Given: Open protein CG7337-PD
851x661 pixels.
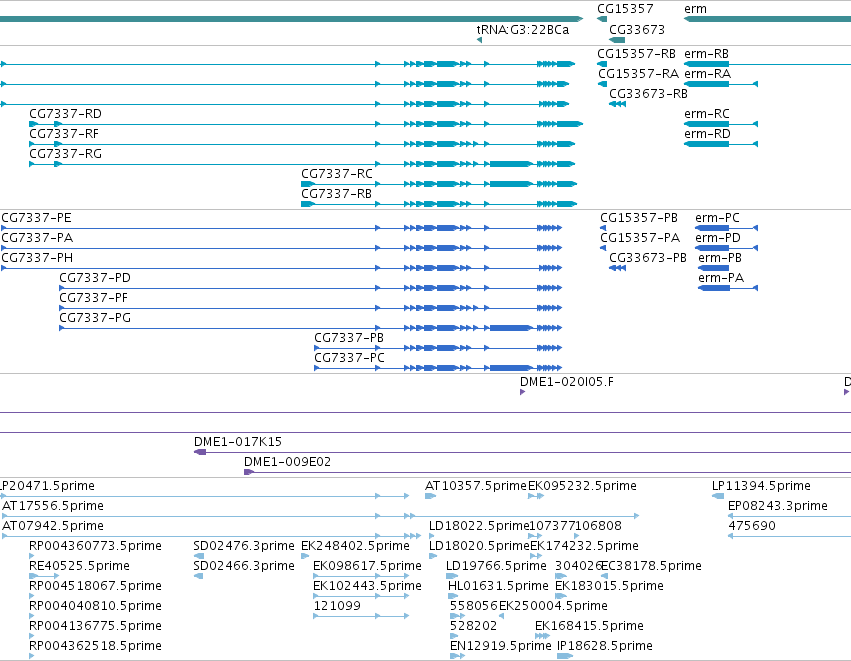Looking at the screenshot, I should [x=95, y=278].
